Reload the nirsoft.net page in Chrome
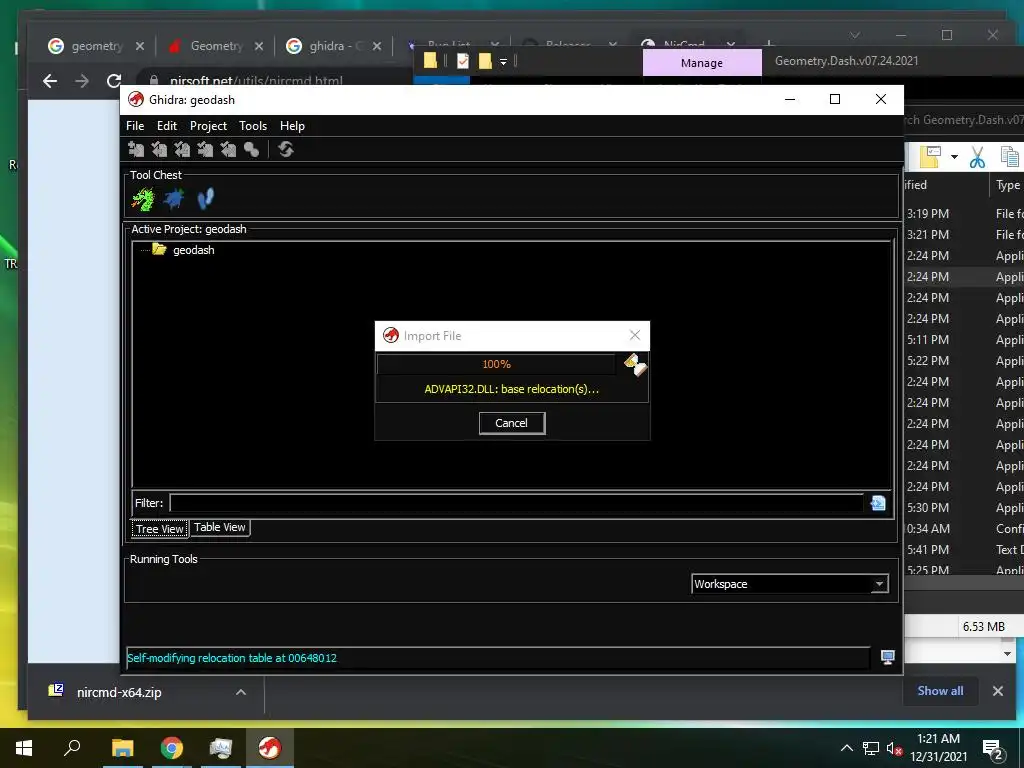The height and width of the screenshot is (768, 1024). pyautogui.click(x=114, y=81)
